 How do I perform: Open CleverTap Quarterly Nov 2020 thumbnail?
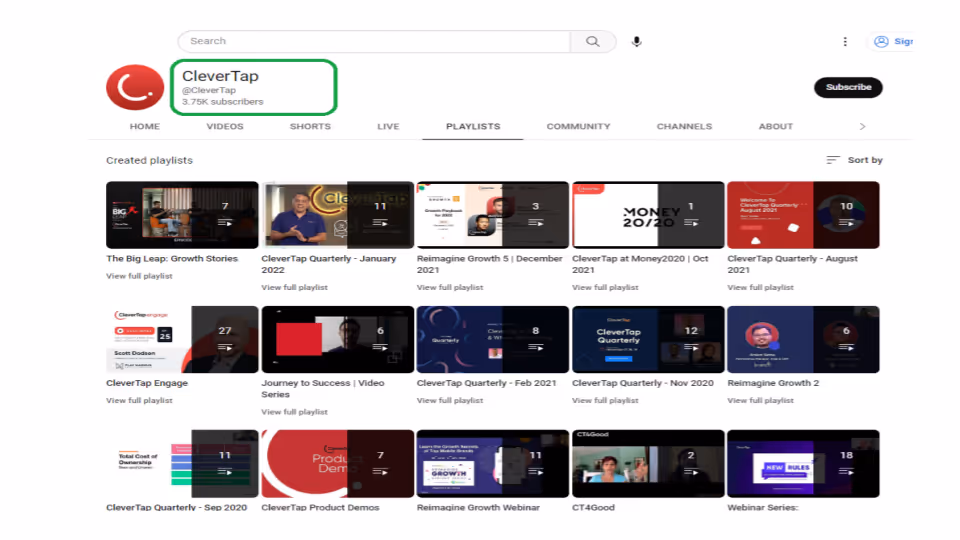click(648, 339)
